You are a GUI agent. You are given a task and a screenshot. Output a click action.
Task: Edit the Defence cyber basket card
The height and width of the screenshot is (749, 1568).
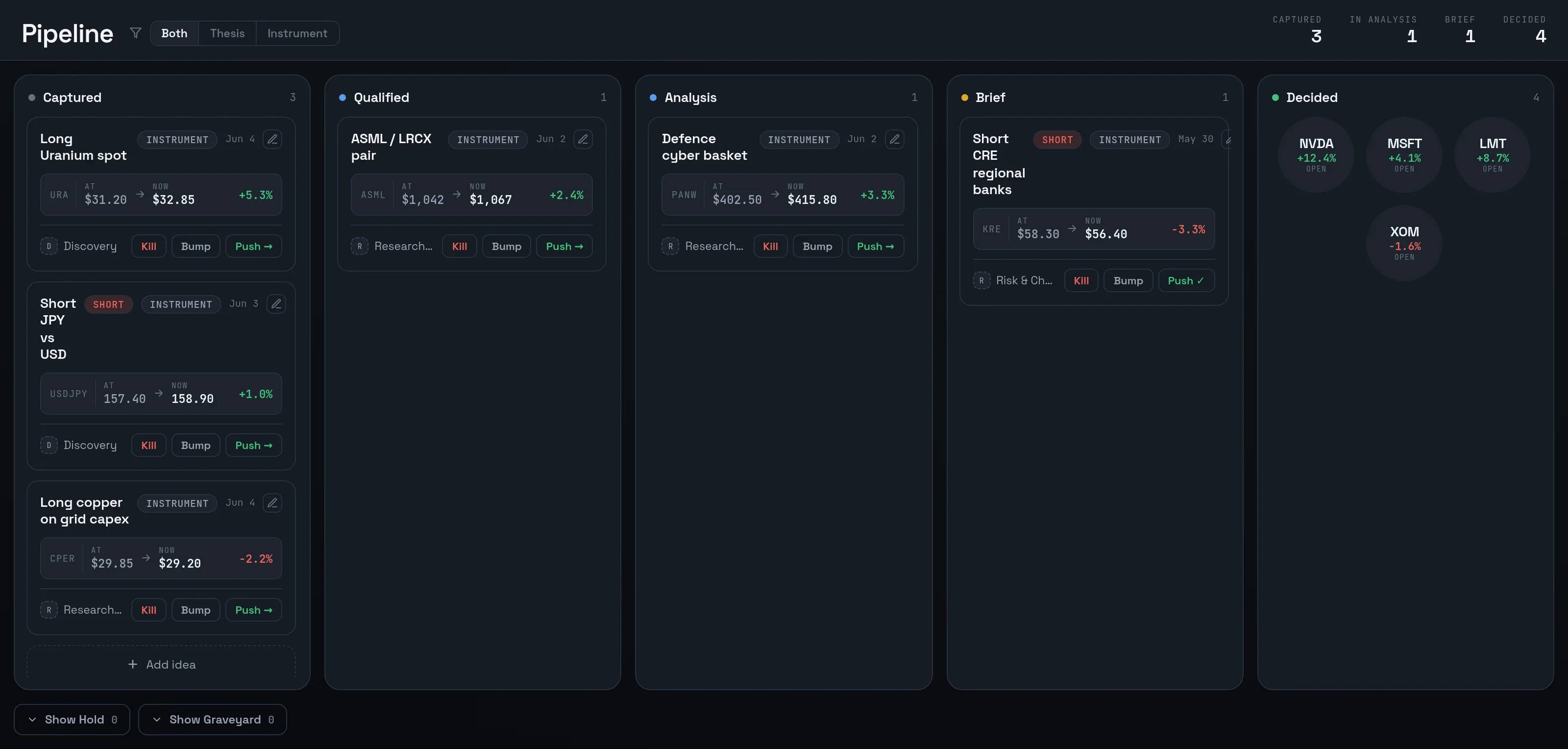(x=895, y=139)
